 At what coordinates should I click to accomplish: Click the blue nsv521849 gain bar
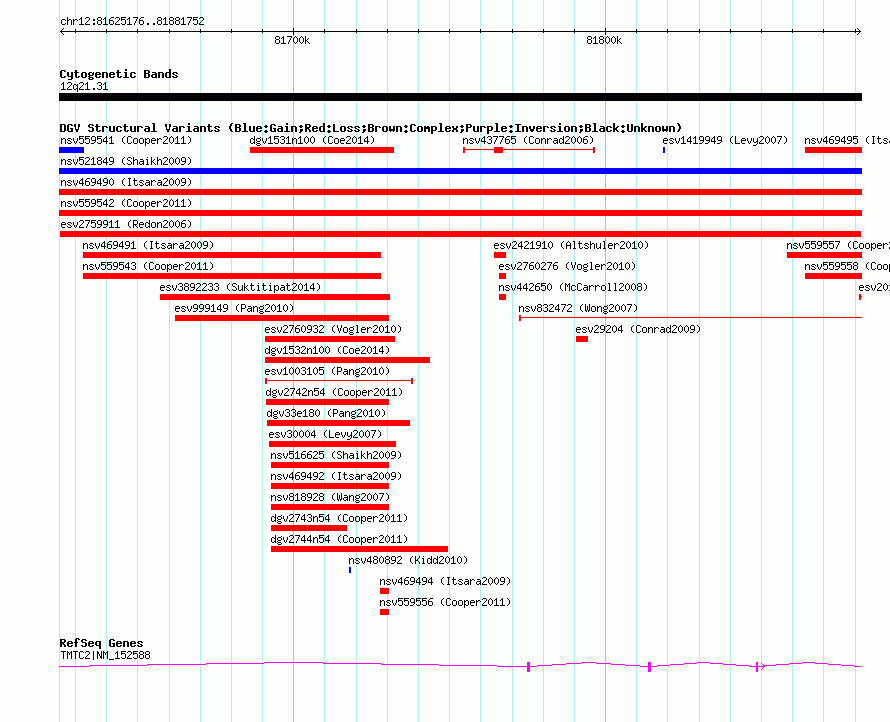[x=460, y=171]
